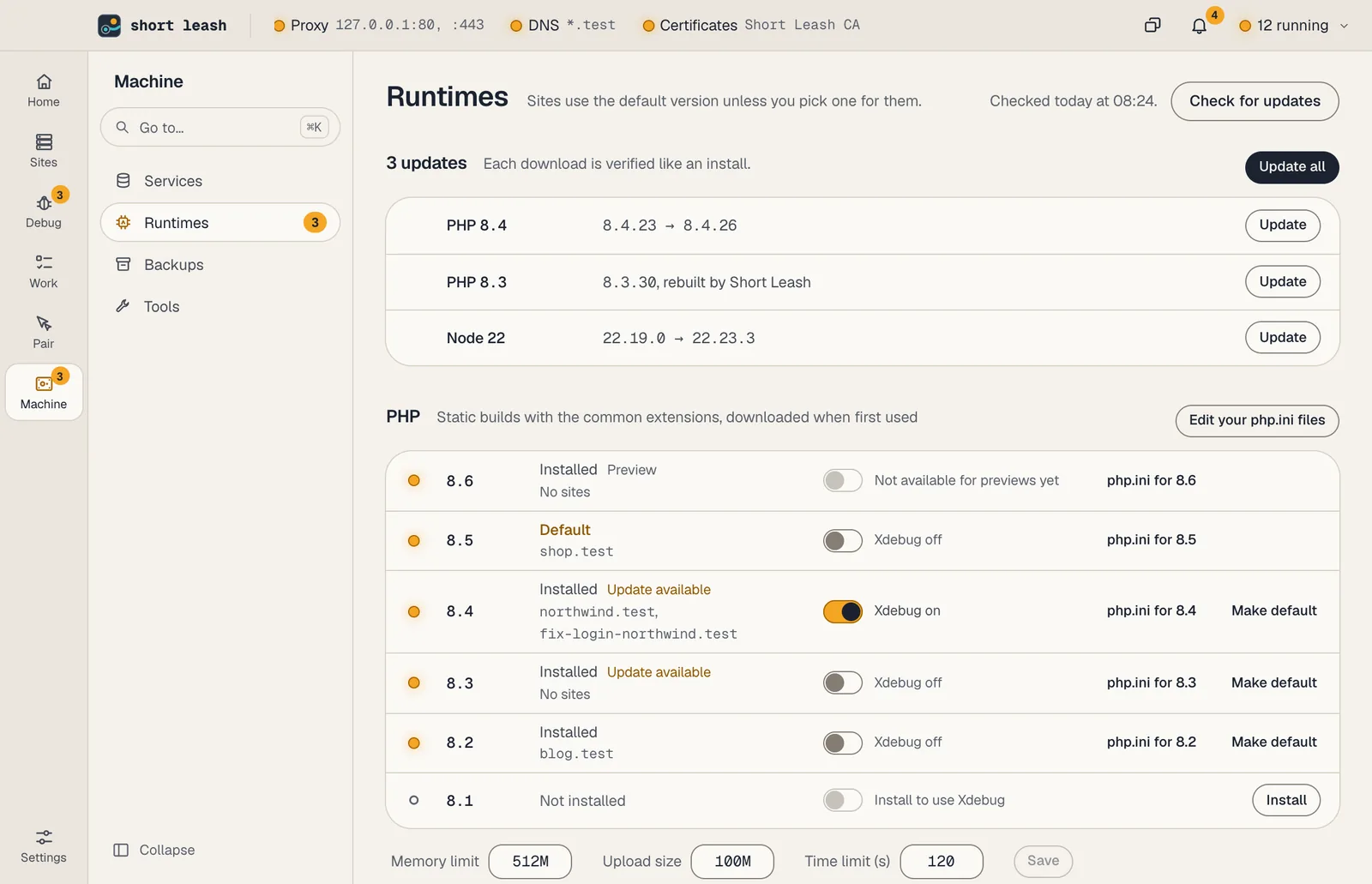Expand the 12 running dropdown
1372x884 pixels.
coord(1294,26)
